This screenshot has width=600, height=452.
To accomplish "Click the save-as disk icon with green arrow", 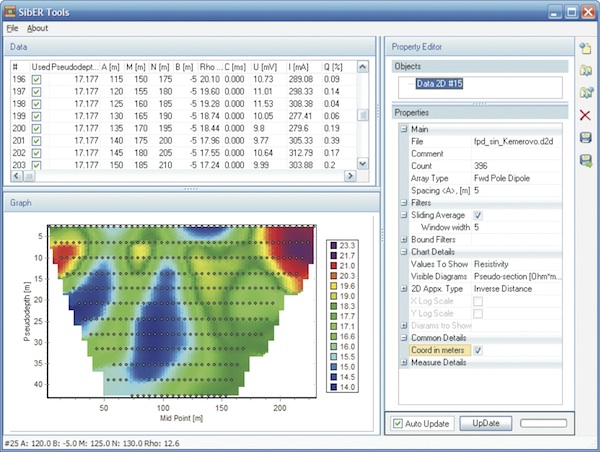I will point(585,160).
